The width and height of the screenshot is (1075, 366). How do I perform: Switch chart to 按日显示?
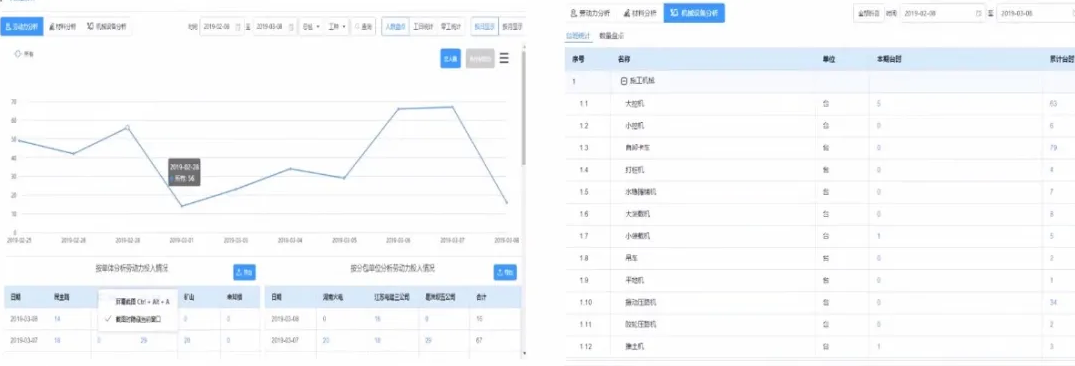pos(484,27)
